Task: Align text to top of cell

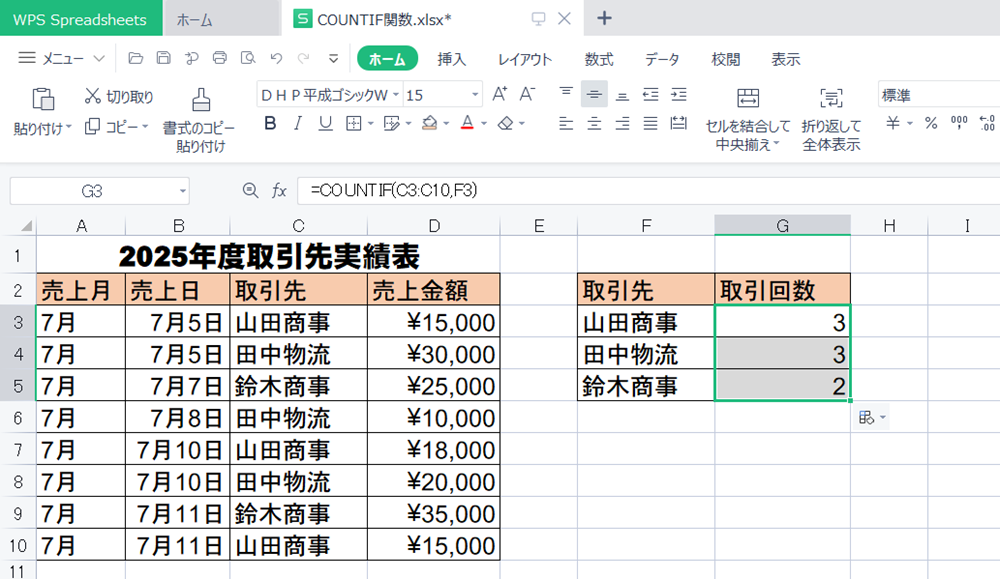Action: pos(566,94)
